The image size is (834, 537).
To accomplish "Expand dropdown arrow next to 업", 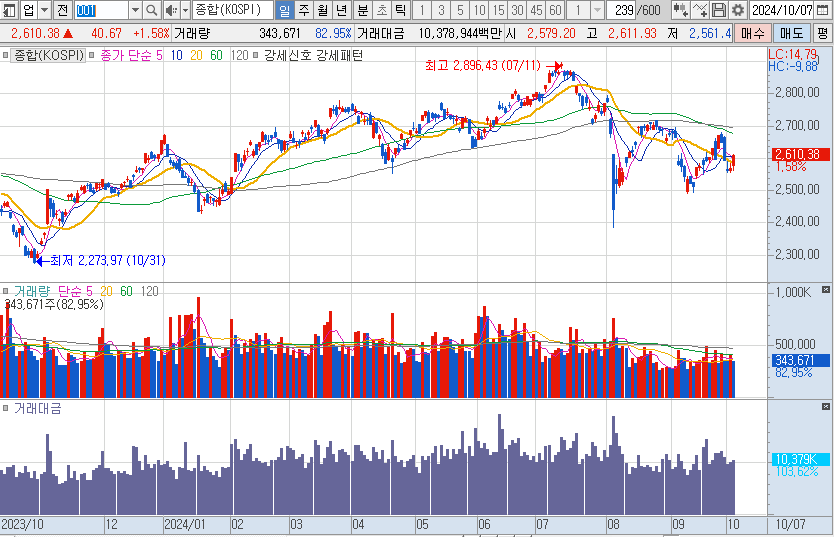I will pos(45,10).
